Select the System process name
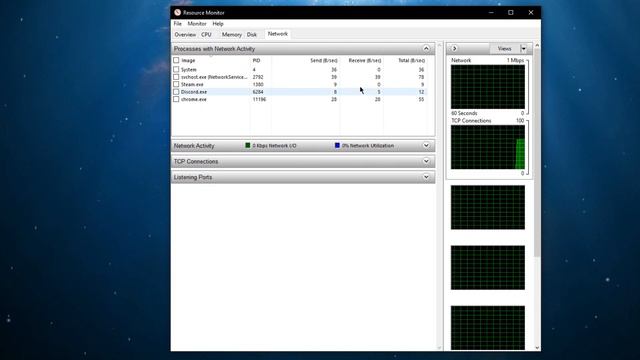 [189, 70]
